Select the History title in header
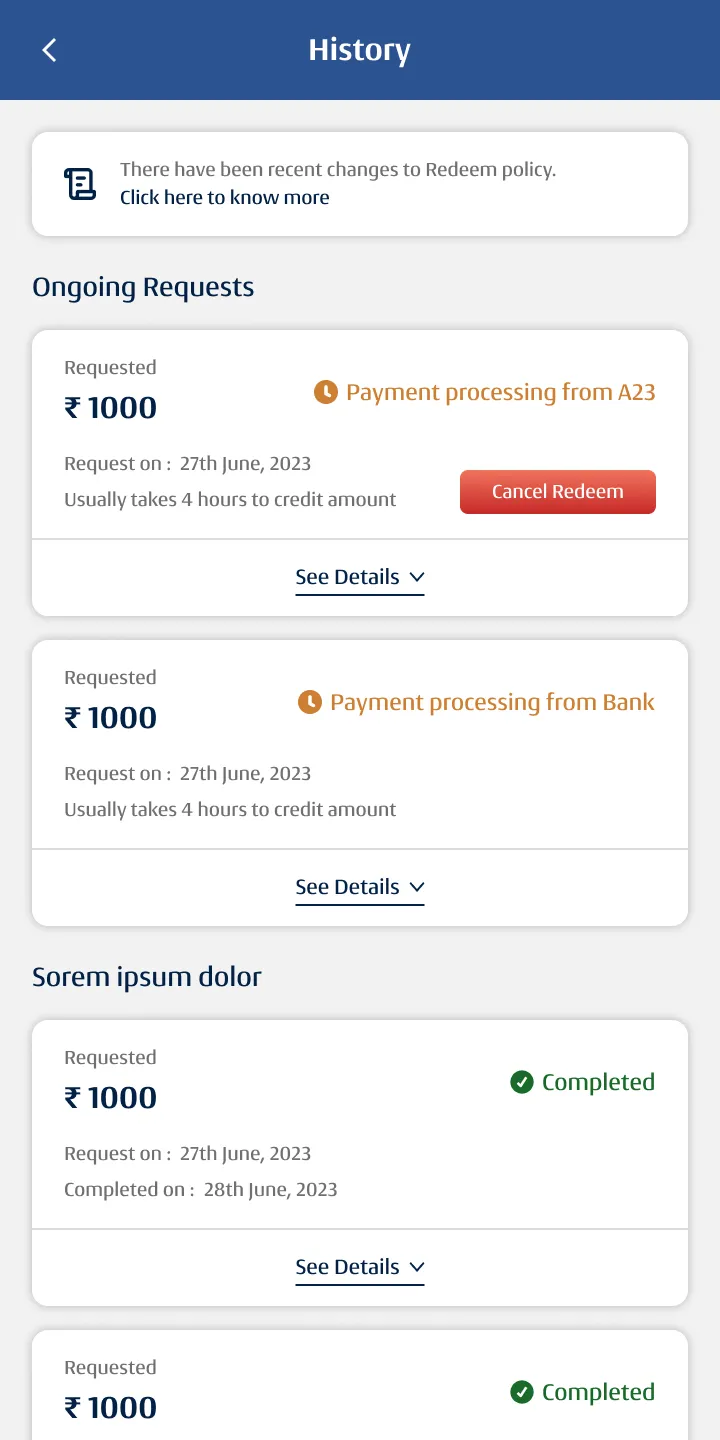 click(359, 50)
